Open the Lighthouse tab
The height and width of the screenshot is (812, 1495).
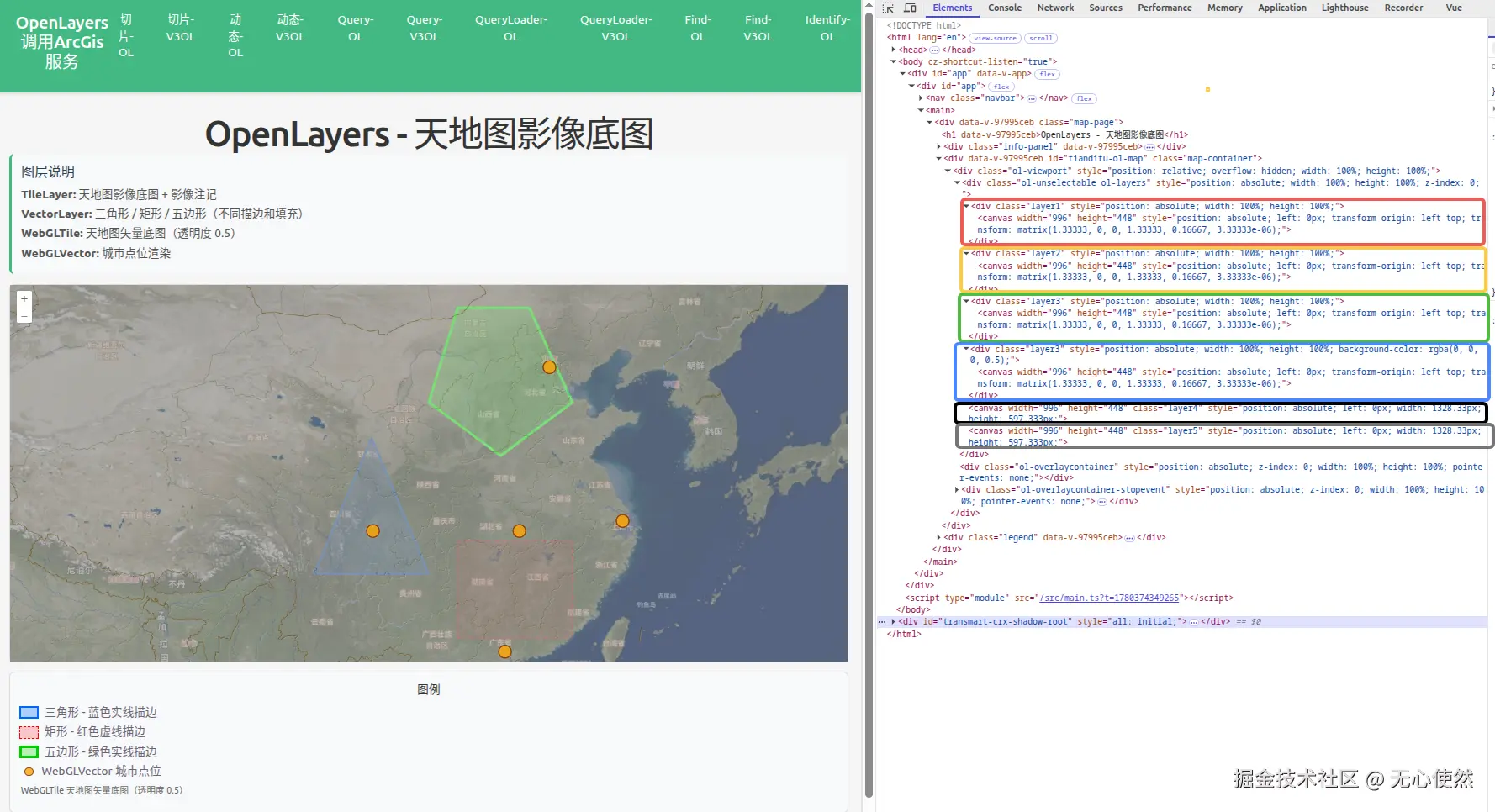[x=1344, y=8]
